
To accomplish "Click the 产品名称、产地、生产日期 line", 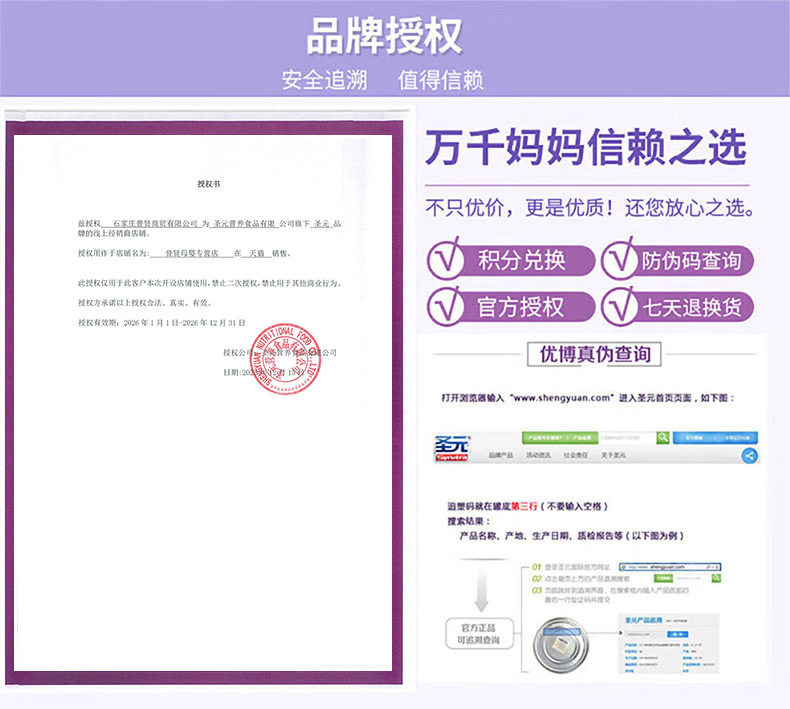I will (x=571, y=536).
